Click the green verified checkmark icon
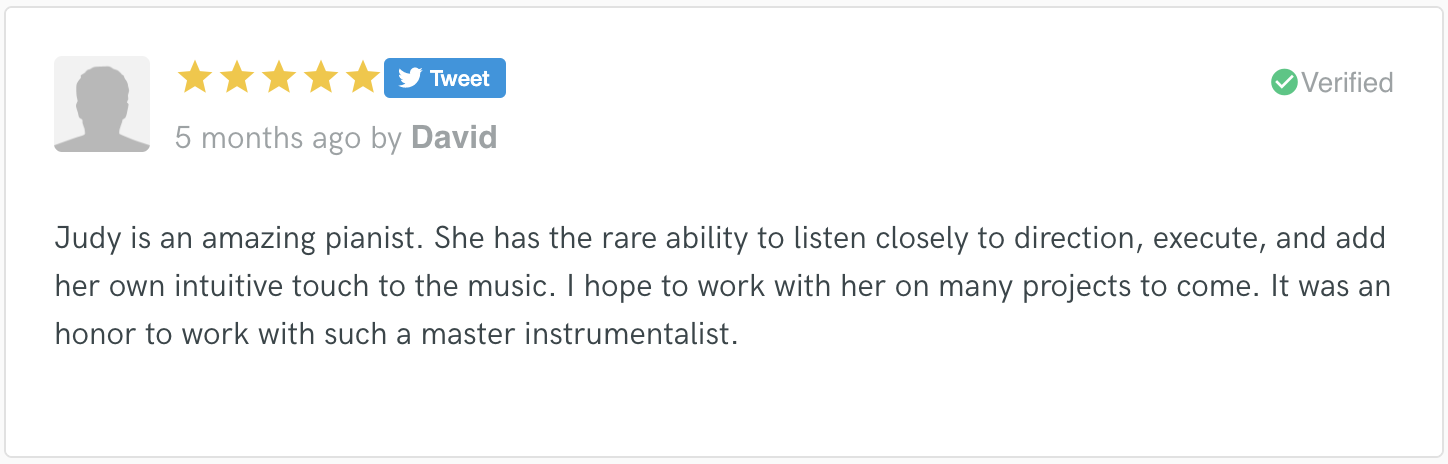Viewport: 1448px width, 464px height. coord(1284,82)
